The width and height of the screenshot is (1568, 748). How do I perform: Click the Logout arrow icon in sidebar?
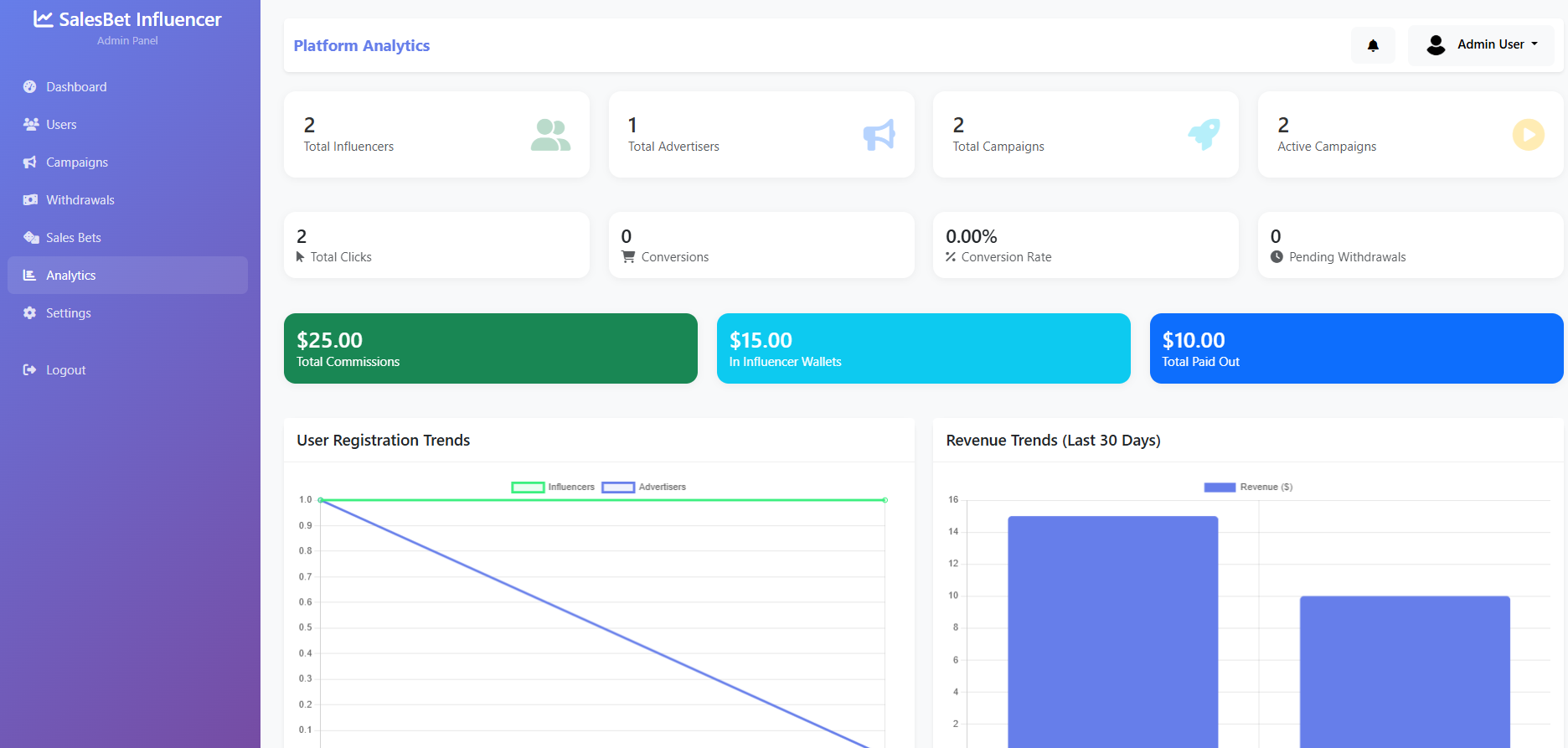tap(30, 370)
